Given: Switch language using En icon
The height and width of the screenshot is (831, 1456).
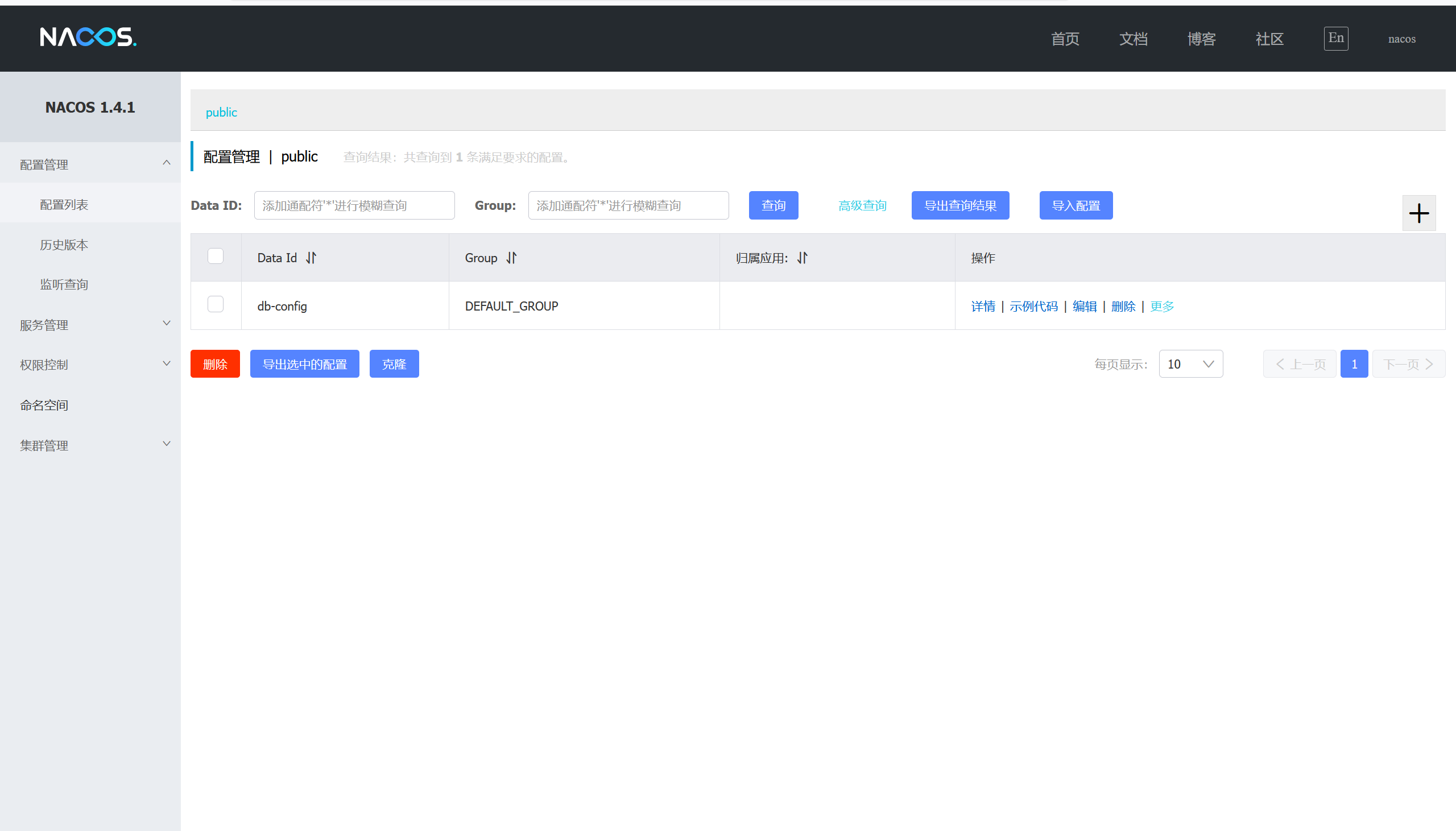Looking at the screenshot, I should pos(1335,38).
